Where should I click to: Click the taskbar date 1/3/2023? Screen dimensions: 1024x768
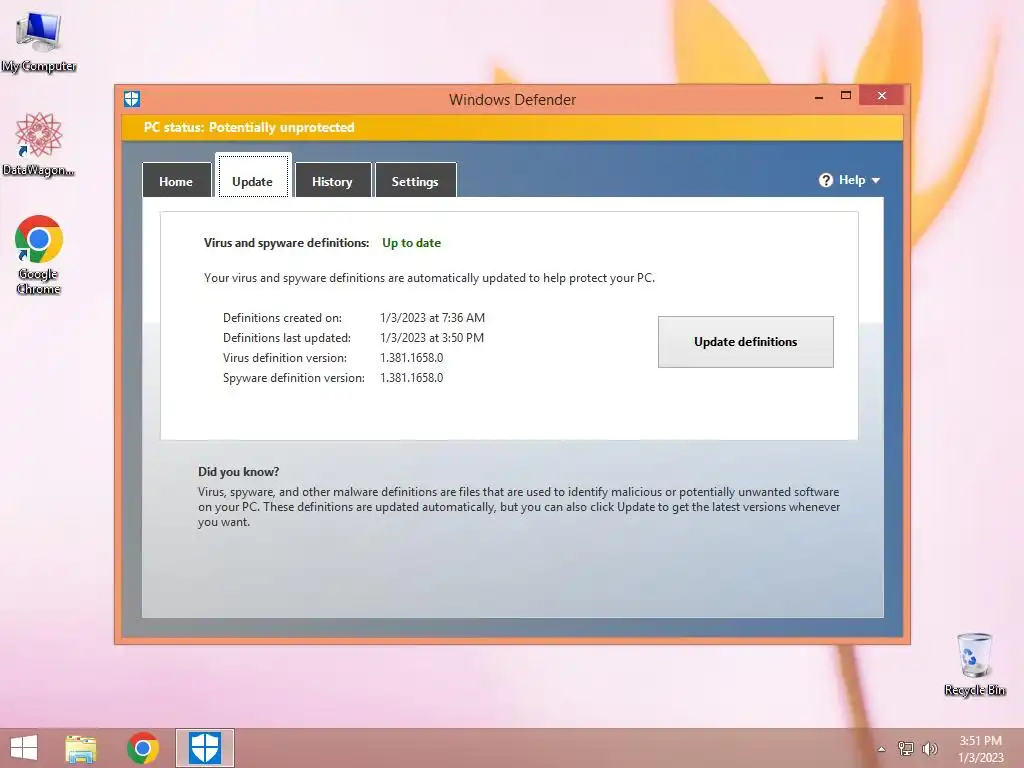tap(980, 758)
